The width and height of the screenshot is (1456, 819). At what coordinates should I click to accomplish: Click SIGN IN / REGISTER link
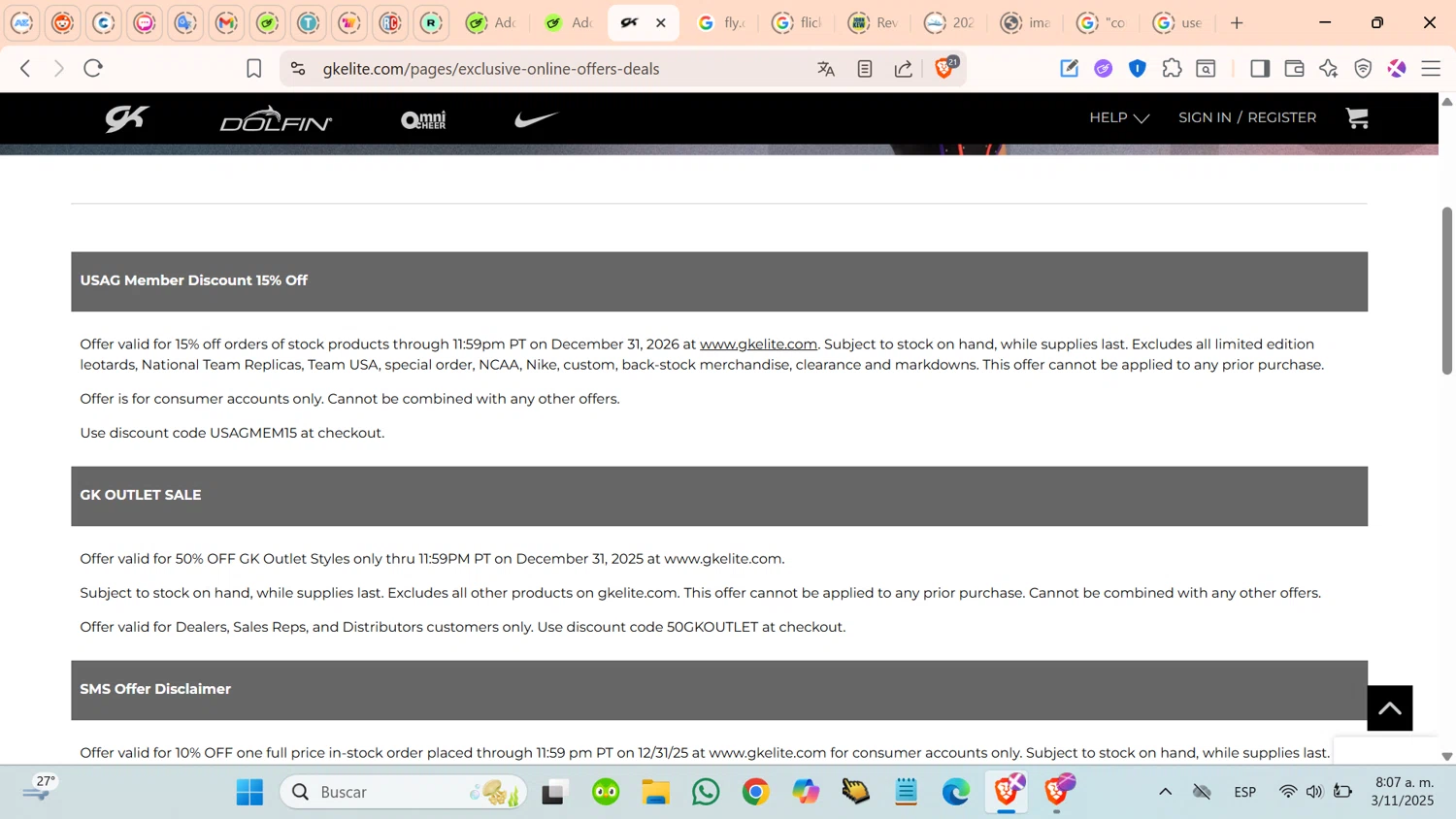coord(1247,117)
